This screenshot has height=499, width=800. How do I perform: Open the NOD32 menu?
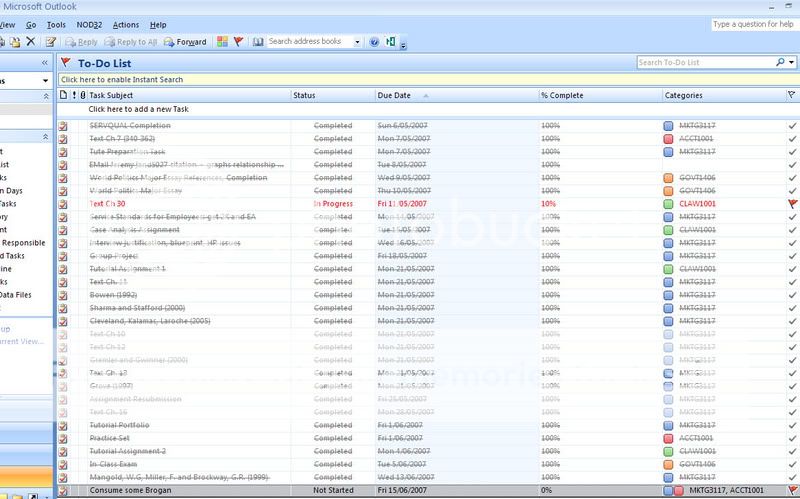[89, 24]
